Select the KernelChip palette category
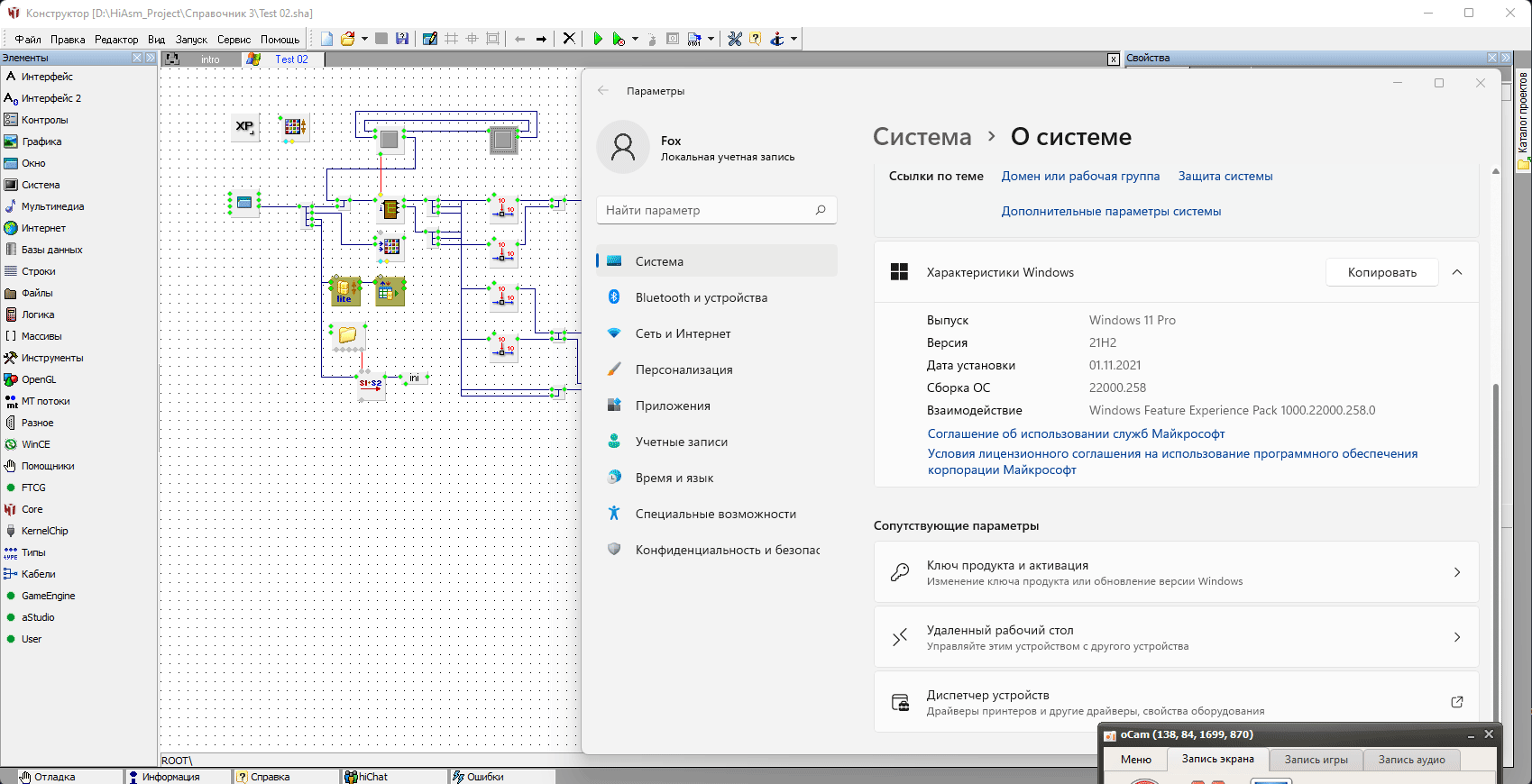 (44, 531)
